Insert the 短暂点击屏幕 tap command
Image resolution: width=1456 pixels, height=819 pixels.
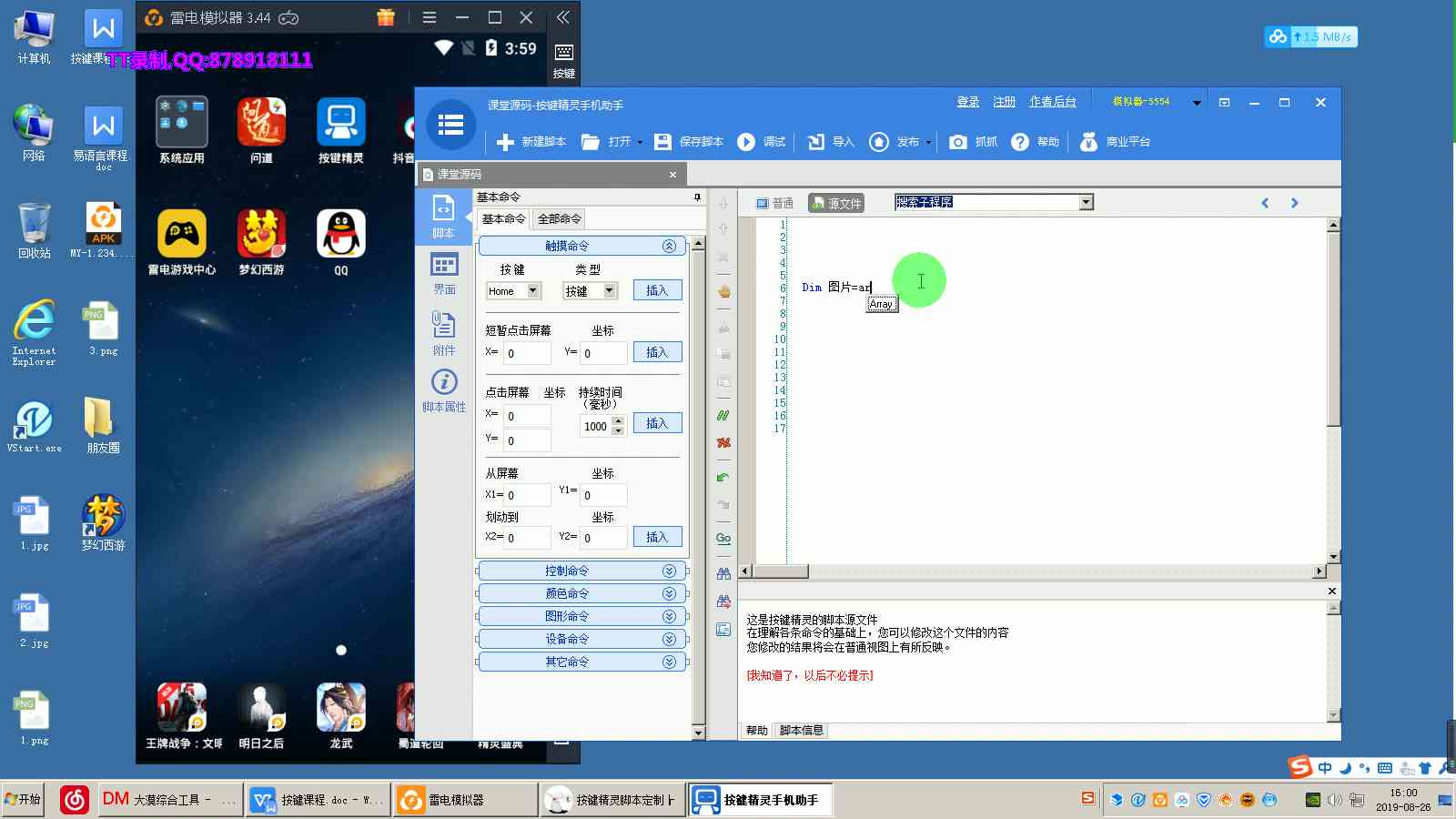(x=657, y=352)
